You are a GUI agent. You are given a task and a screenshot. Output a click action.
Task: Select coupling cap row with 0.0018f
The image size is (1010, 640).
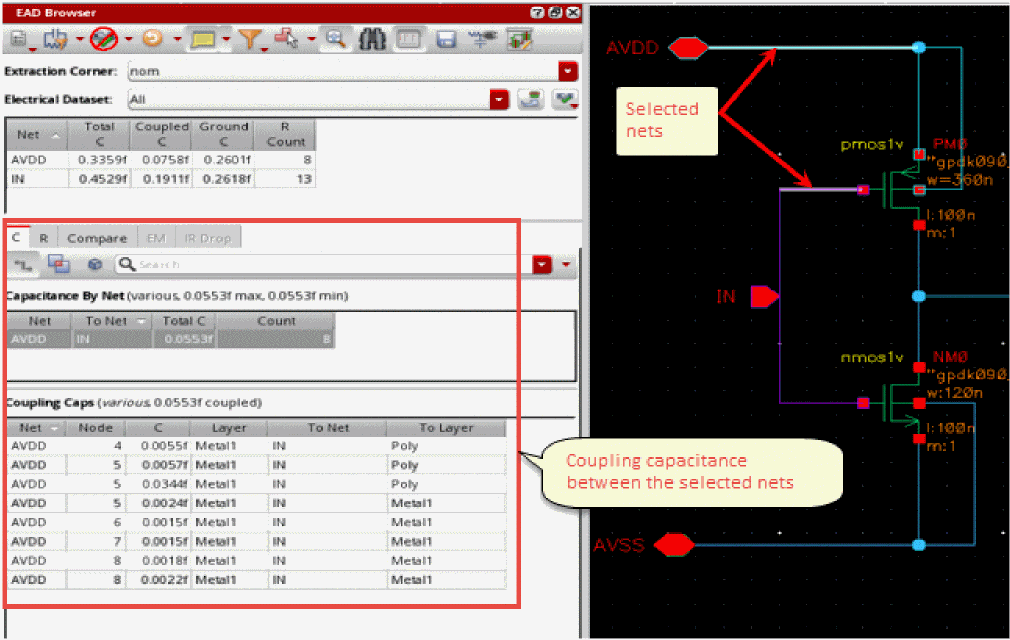258,561
